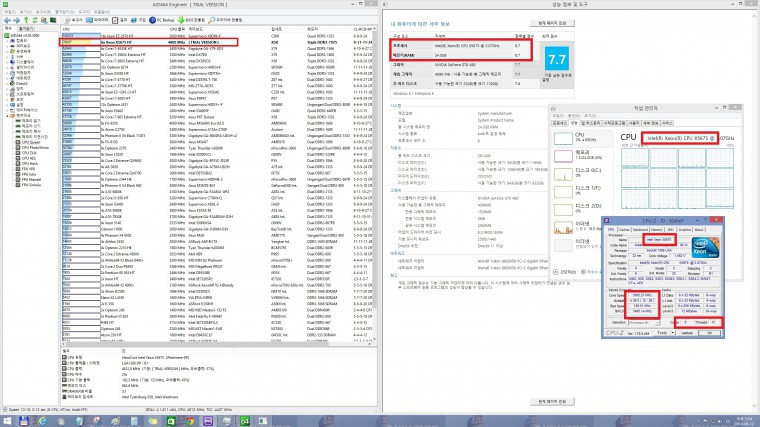Switch to Caches tab in CPU-Z
This screenshot has height=427, width=760.
click(624, 229)
